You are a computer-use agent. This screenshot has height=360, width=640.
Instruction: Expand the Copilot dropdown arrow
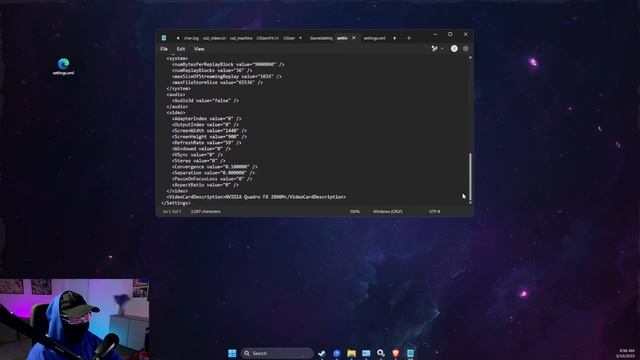tap(442, 49)
